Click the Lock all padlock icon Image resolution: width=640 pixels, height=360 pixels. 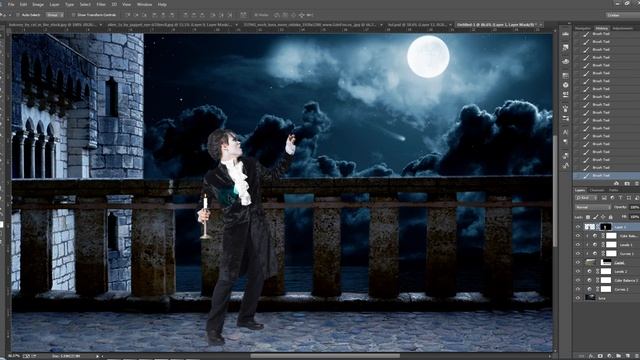[611, 217]
